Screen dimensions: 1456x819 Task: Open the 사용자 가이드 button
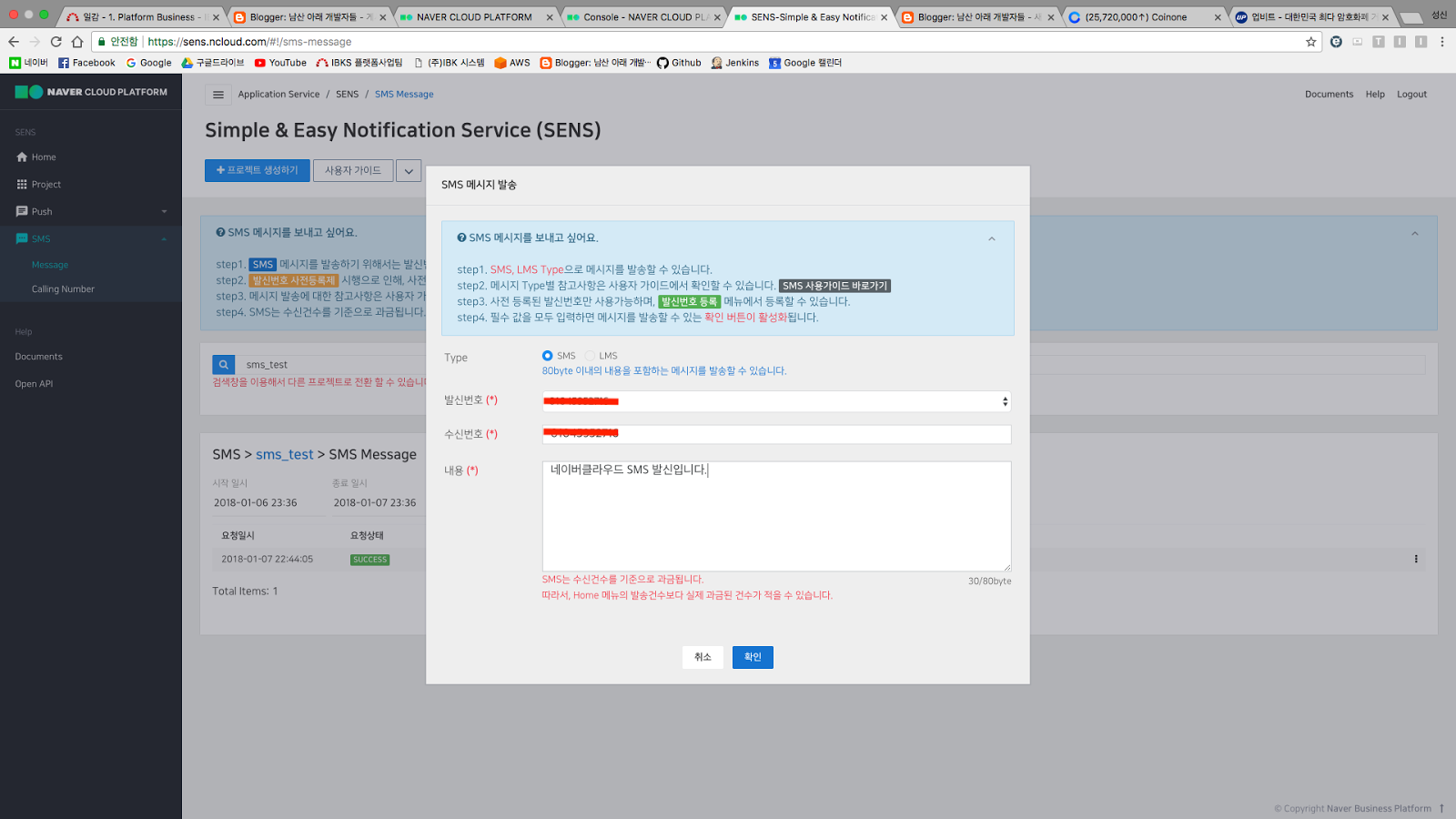(x=353, y=170)
